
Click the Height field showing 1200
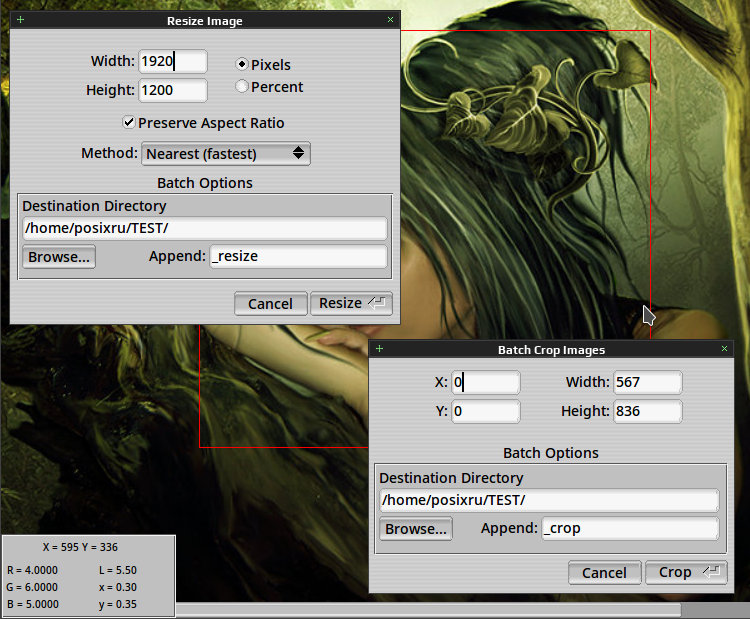(x=173, y=90)
